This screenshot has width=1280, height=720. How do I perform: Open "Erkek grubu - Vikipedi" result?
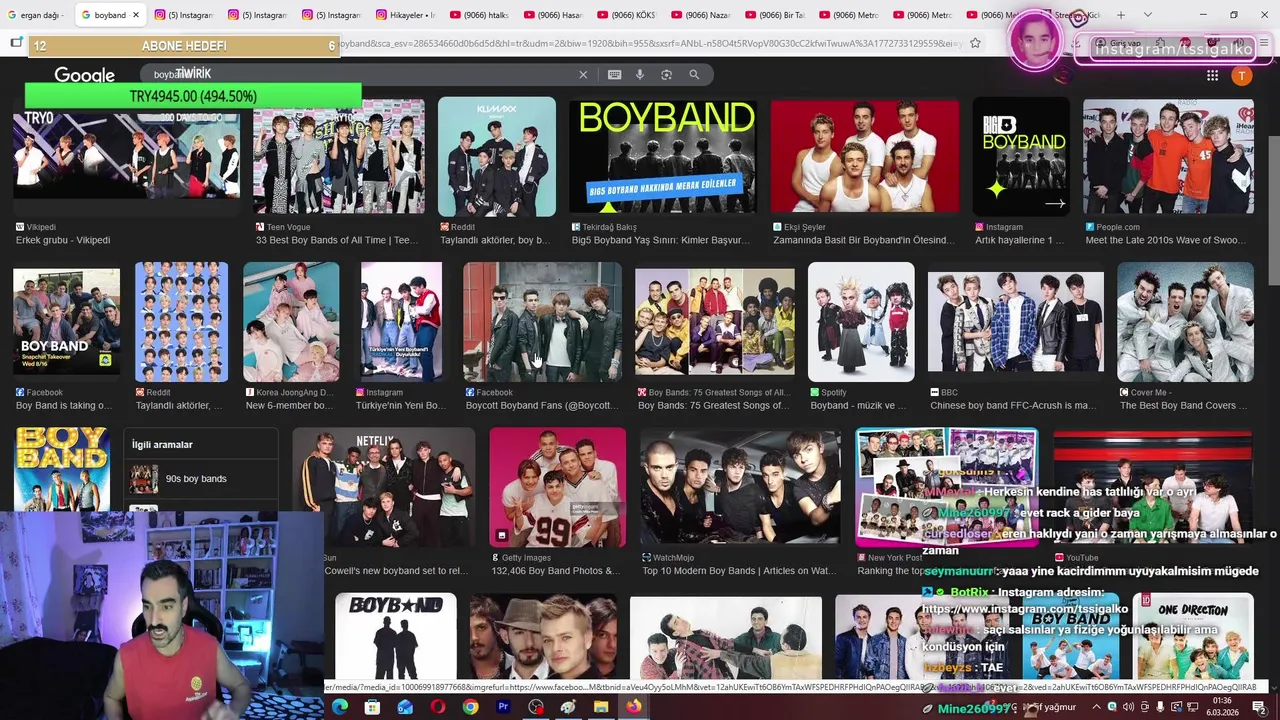(x=63, y=240)
